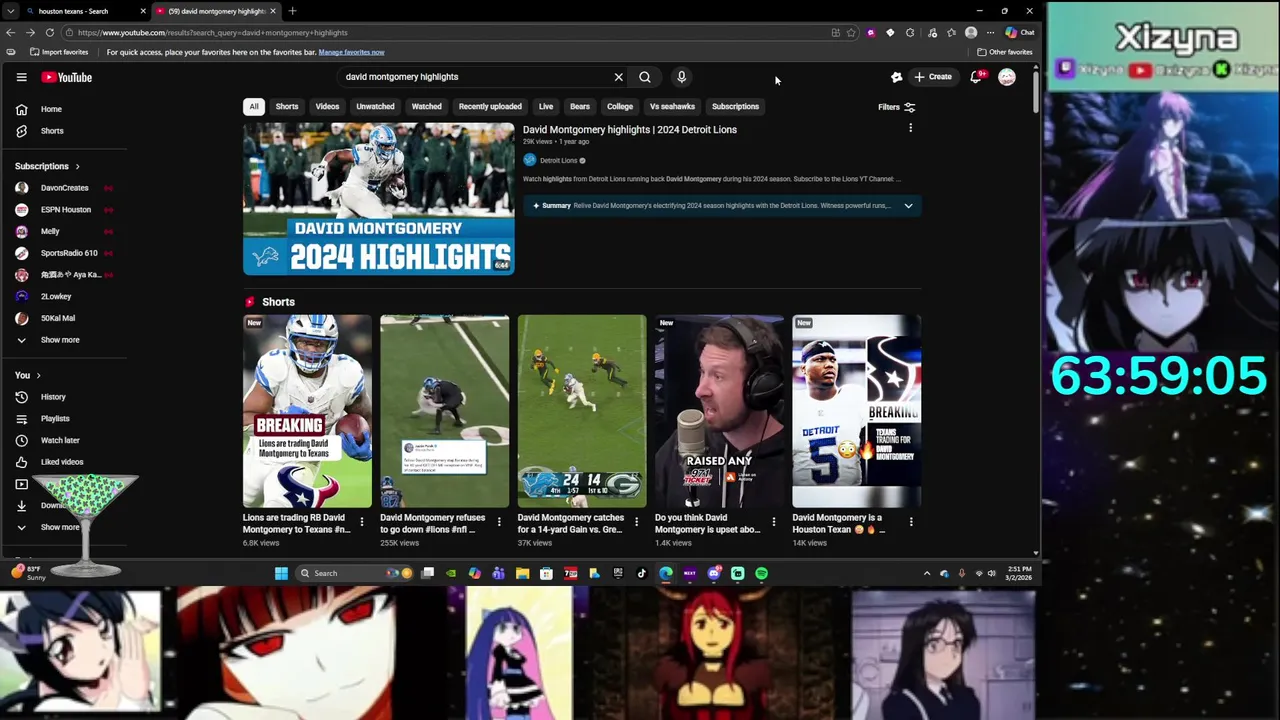
Task: Select the Vs seahawks filter chip
Action: 672,106
